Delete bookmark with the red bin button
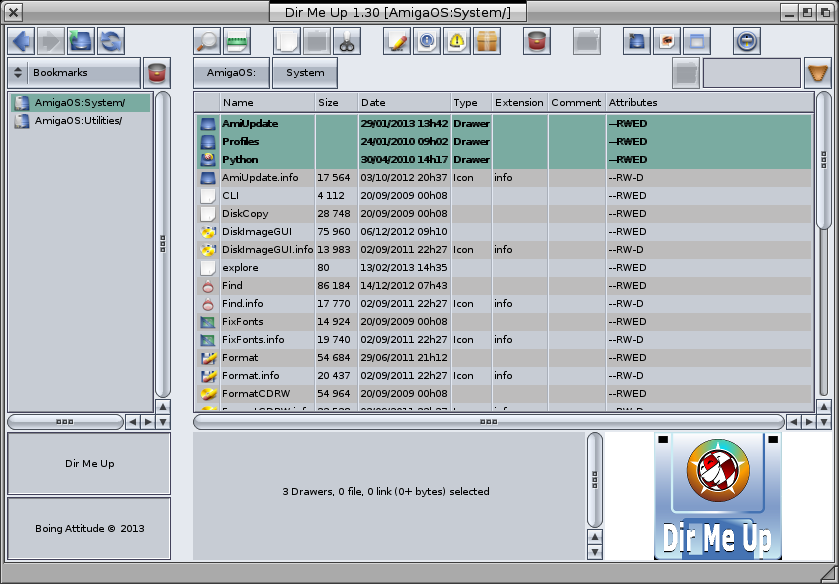The width and height of the screenshot is (839, 584). click(157, 73)
